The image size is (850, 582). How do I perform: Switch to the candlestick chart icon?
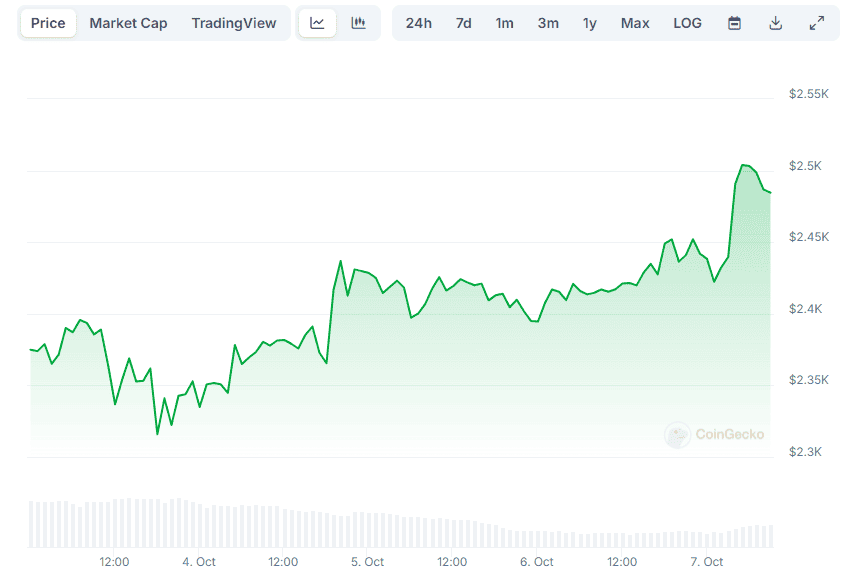click(358, 23)
